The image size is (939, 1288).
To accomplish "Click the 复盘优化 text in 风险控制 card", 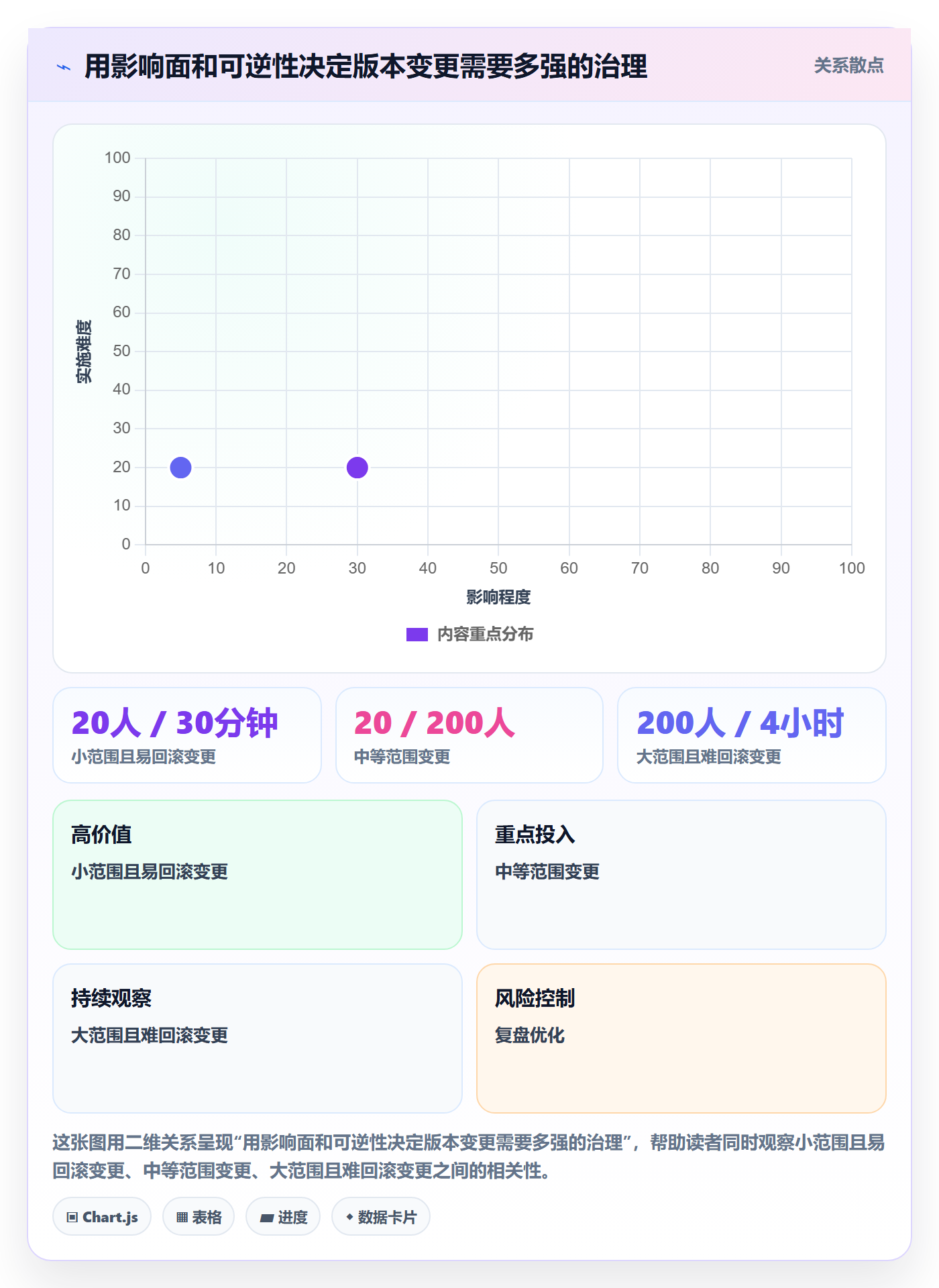I will (x=529, y=1036).
